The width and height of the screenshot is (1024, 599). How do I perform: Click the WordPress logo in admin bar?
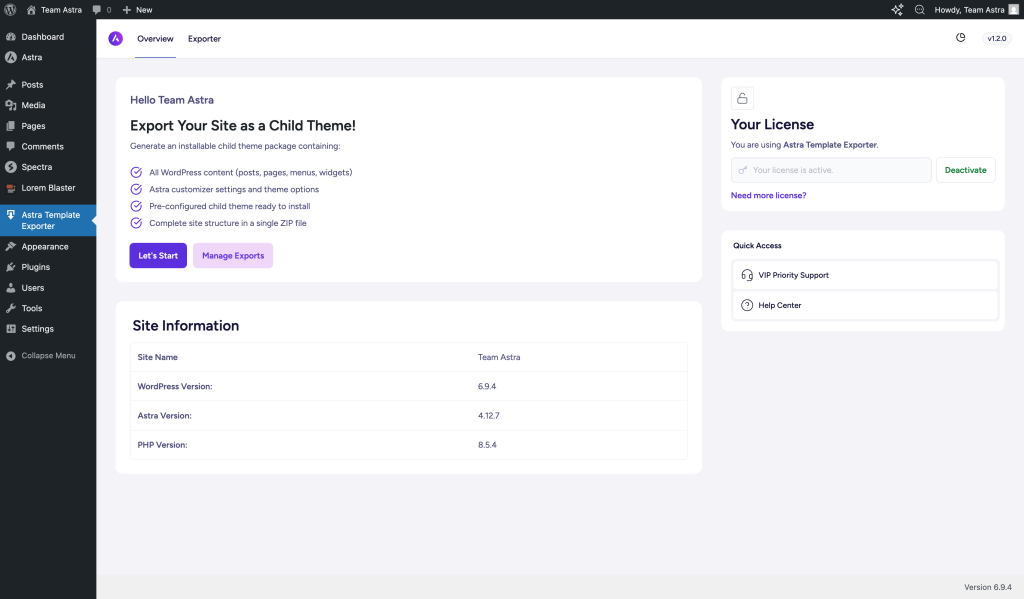[10, 9]
